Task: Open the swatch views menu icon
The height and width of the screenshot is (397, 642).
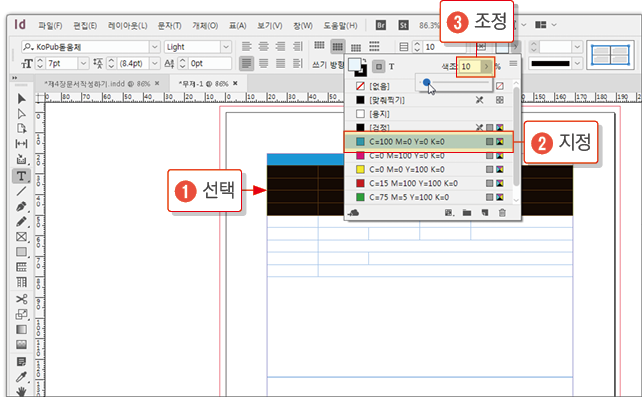Action: click(449, 212)
